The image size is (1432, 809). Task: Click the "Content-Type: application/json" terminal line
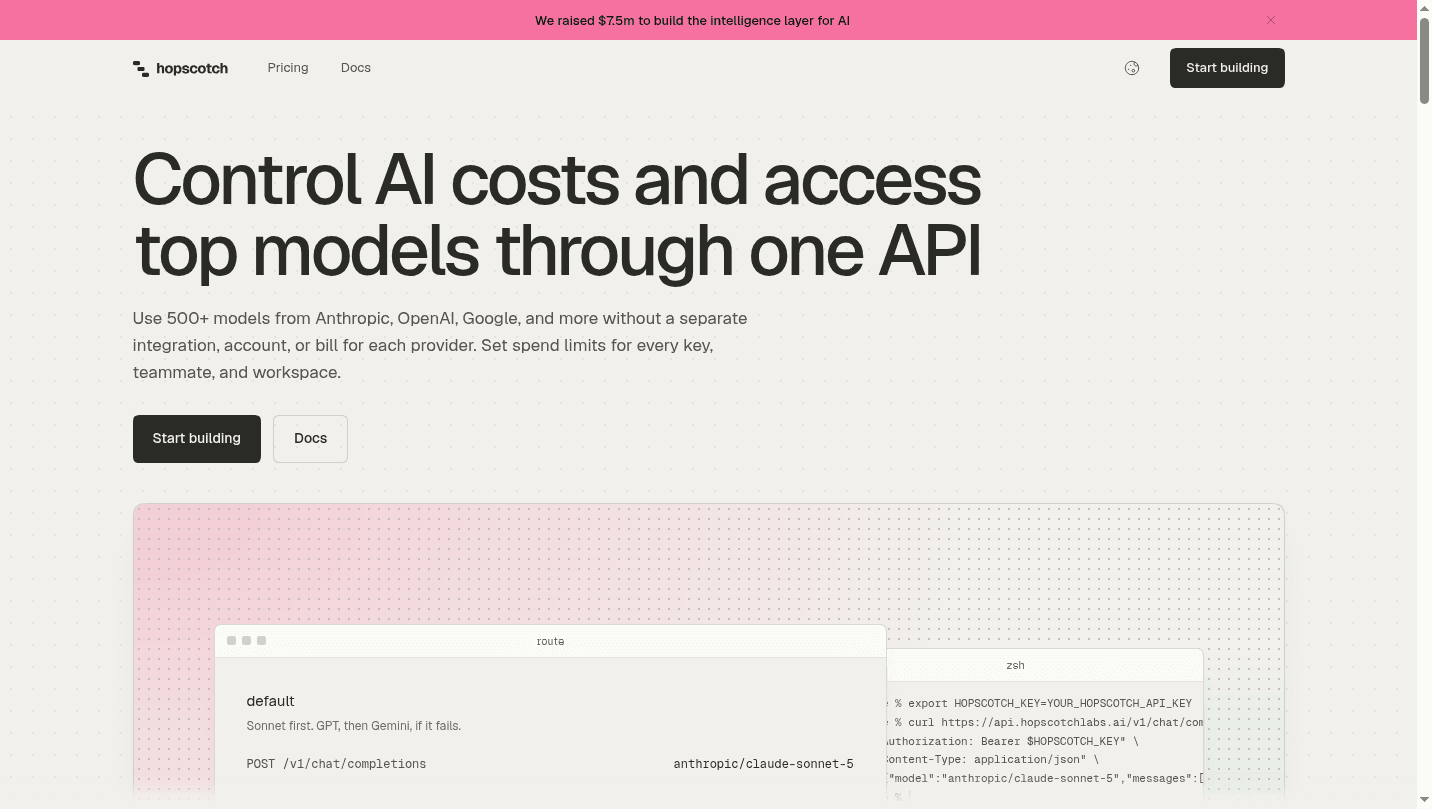(992, 760)
